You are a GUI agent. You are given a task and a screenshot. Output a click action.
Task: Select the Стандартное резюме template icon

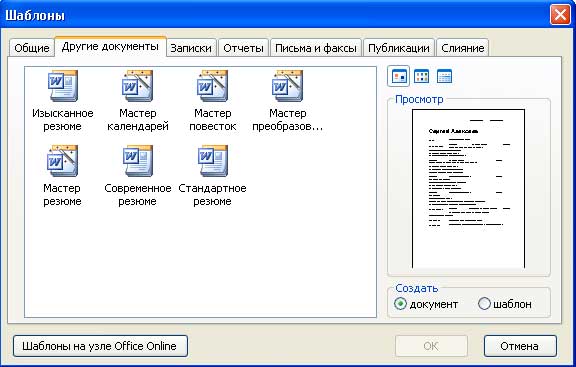click(212, 161)
